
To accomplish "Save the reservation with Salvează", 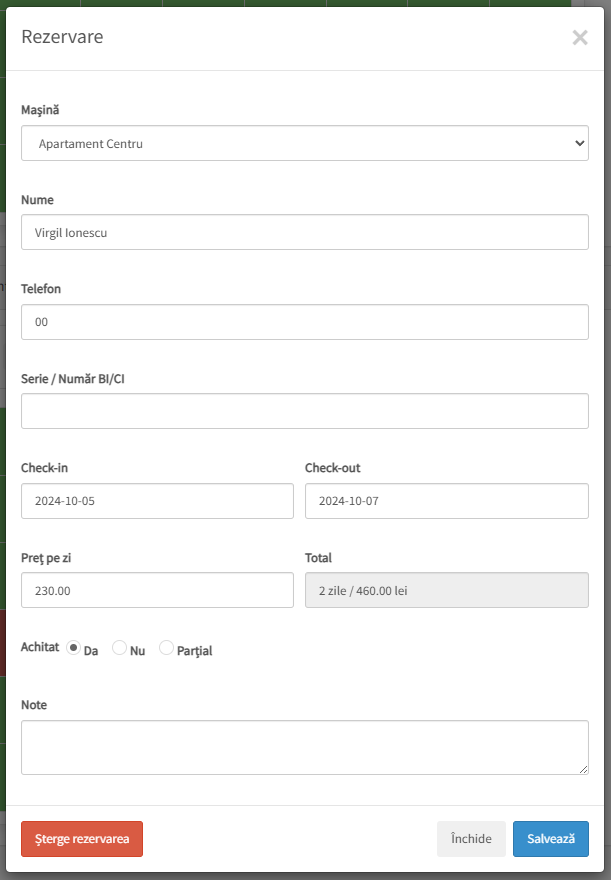I will pos(550,838).
